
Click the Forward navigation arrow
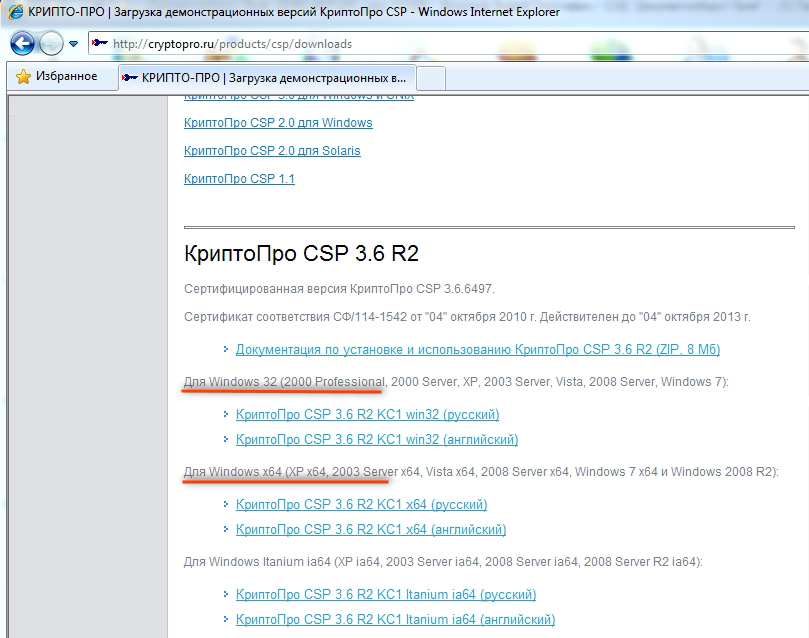(51, 44)
